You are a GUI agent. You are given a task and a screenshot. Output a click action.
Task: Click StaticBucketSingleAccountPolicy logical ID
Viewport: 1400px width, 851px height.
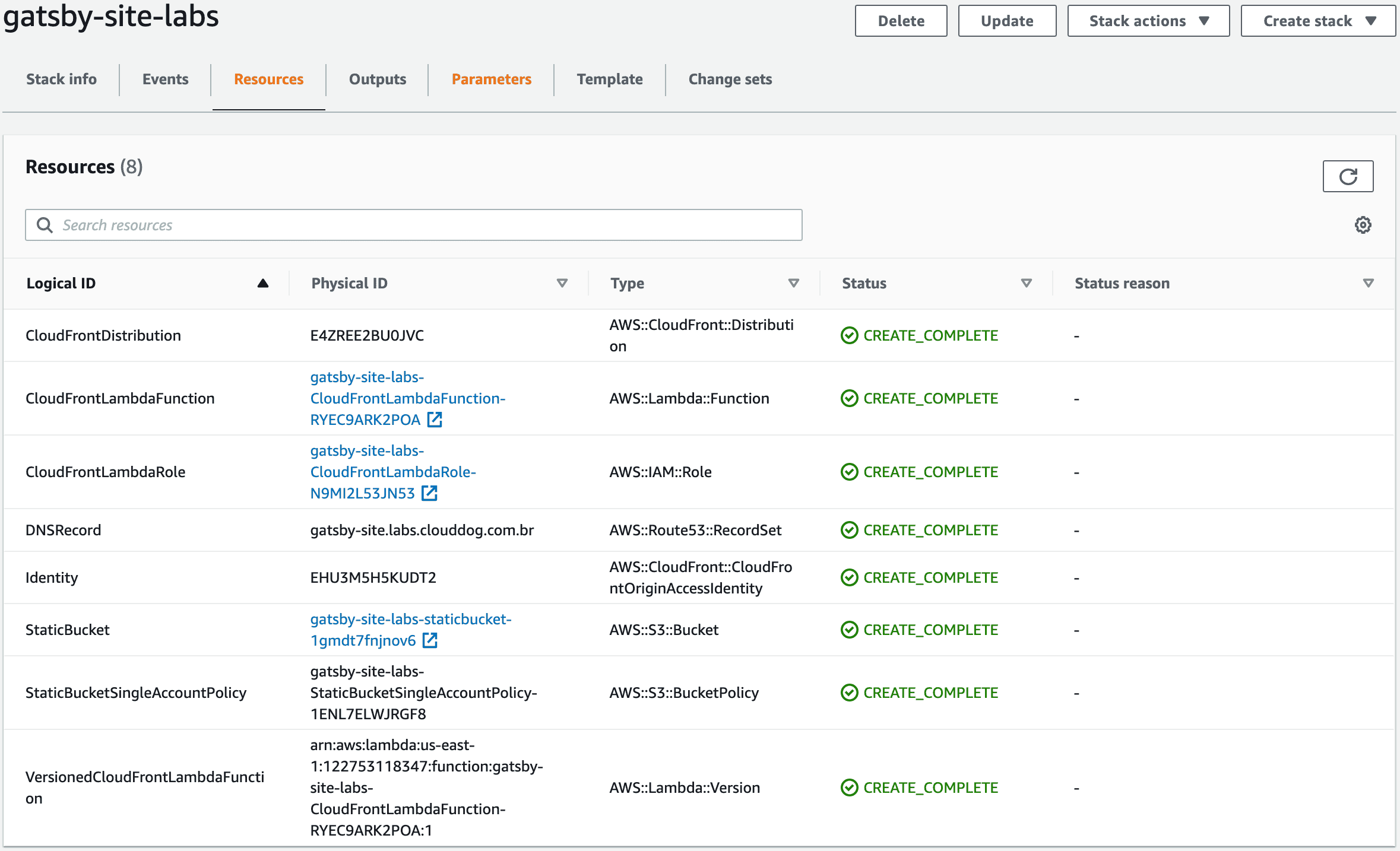(x=136, y=693)
